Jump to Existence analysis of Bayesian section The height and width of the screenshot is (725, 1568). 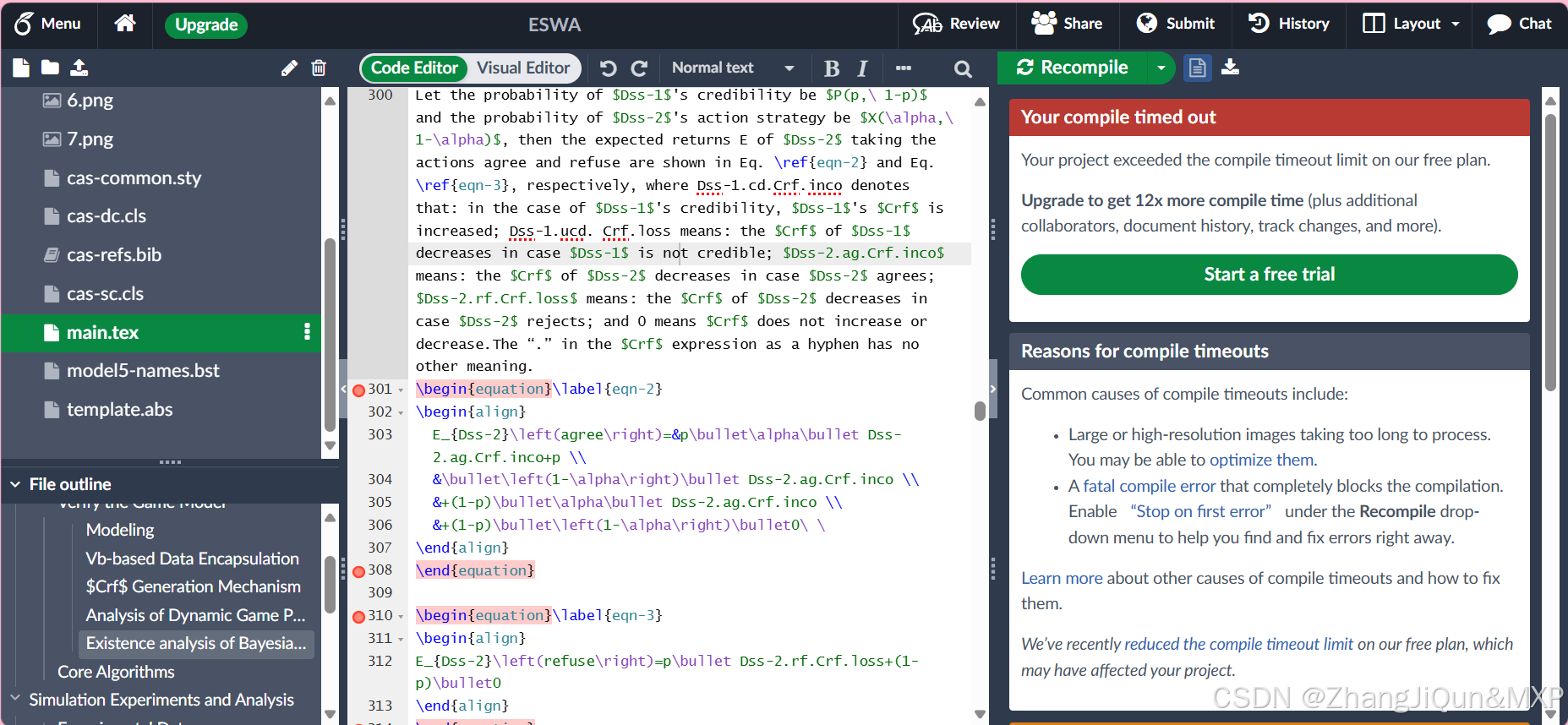[196, 643]
